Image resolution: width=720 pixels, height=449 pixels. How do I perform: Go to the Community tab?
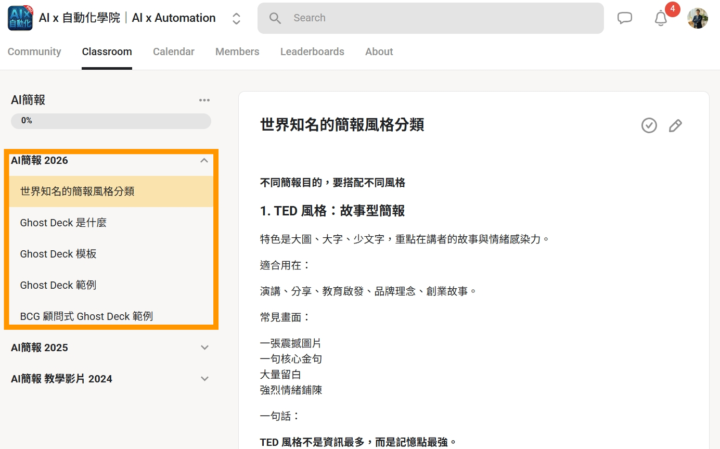tap(34, 51)
